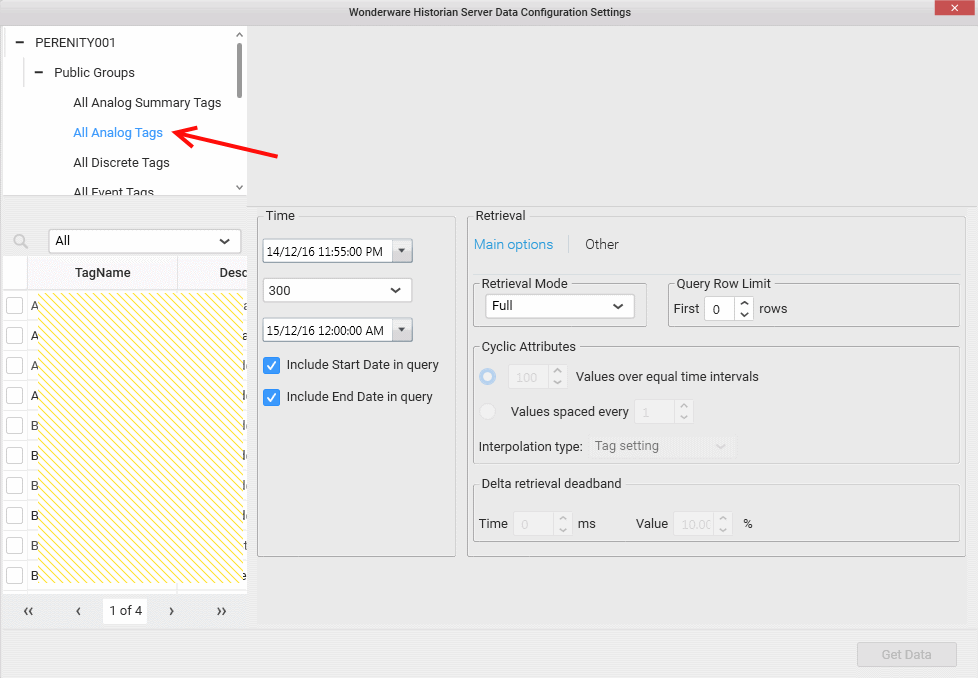Click the magnifier search icon above the tag list
Image resolution: width=978 pixels, height=678 pixels.
pyautogui.click(x=21, y=241)
